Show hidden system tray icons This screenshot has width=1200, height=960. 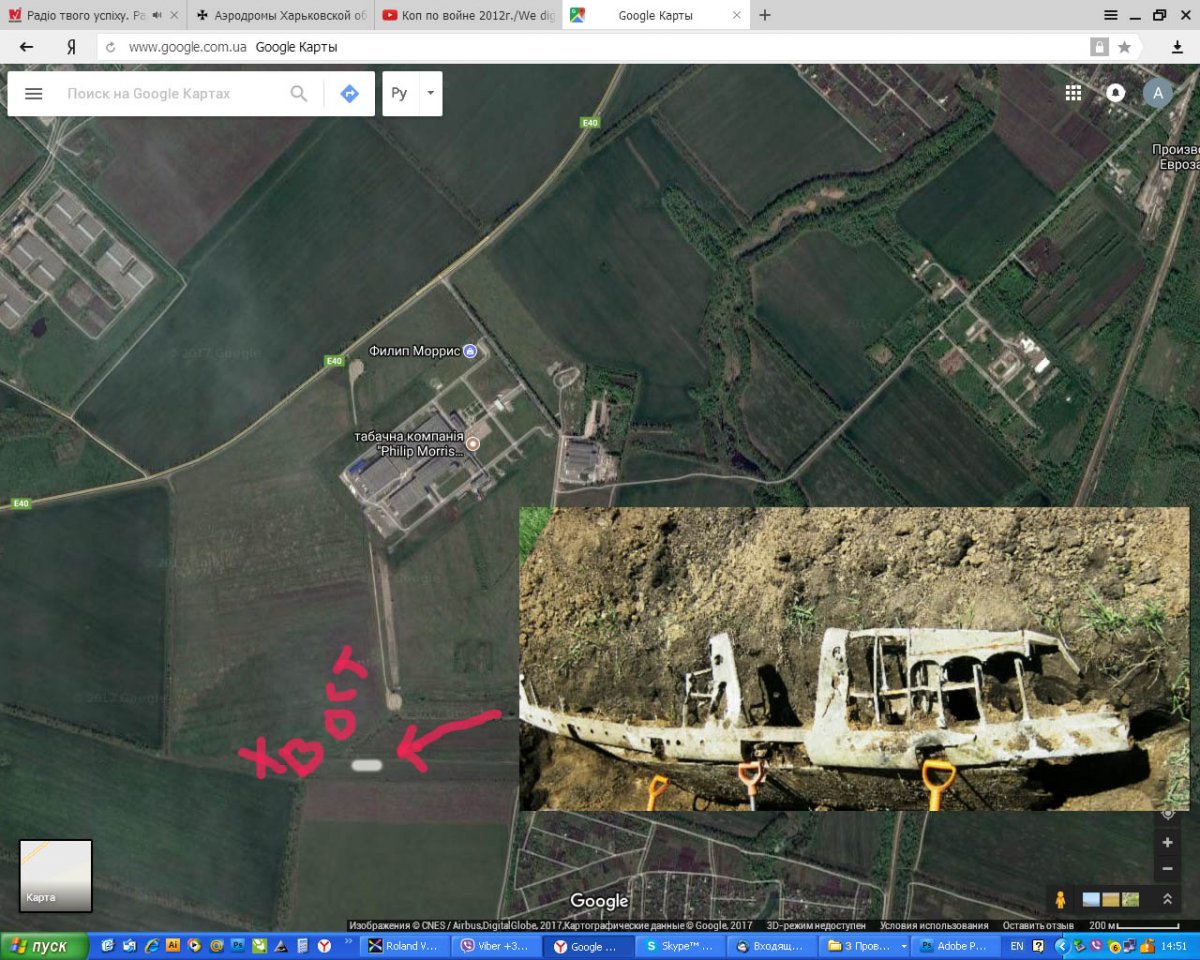(x=1062, y=946)
